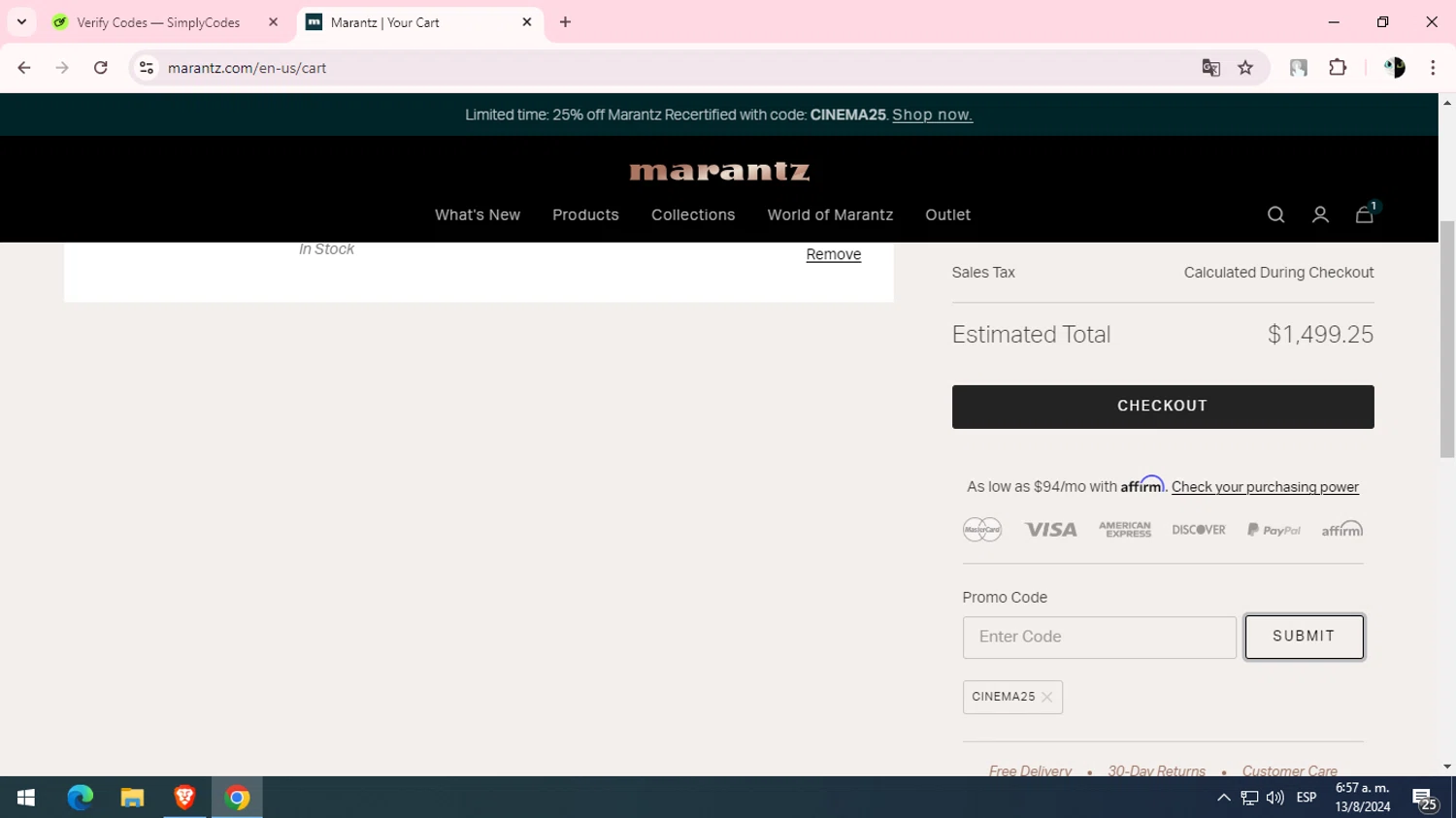Launch Microsoft Edge from taskbar
The image size is (1456, 818).
click(80, 798)
